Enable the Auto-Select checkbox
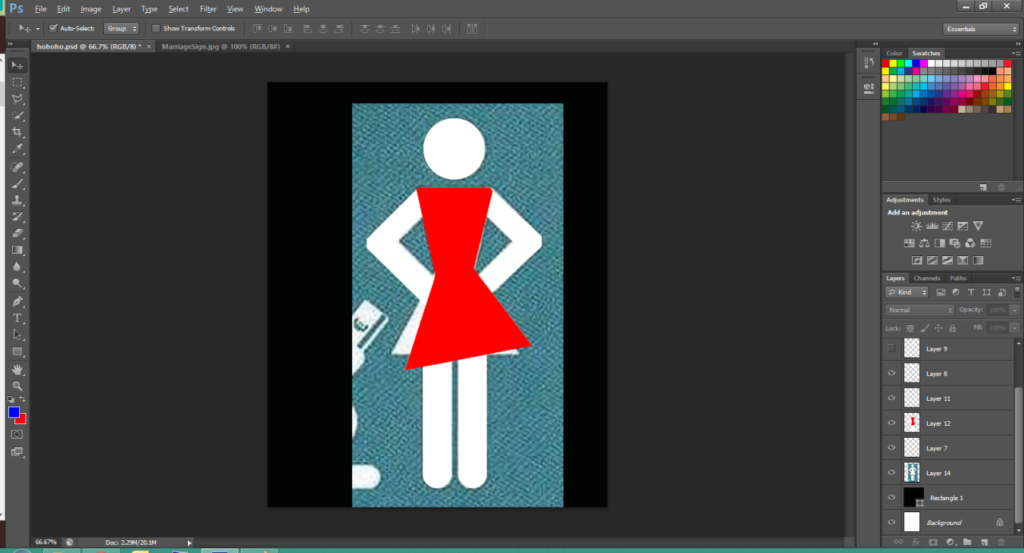Viewport: 1024px width, 553px height. coord(53,28)
